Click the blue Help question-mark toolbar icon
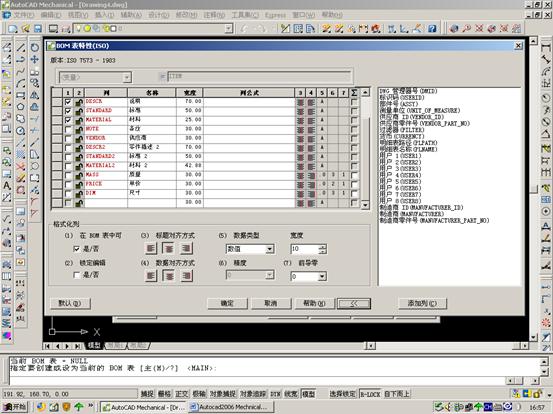This screenshot has width=553, height=414. click(432, 29)
